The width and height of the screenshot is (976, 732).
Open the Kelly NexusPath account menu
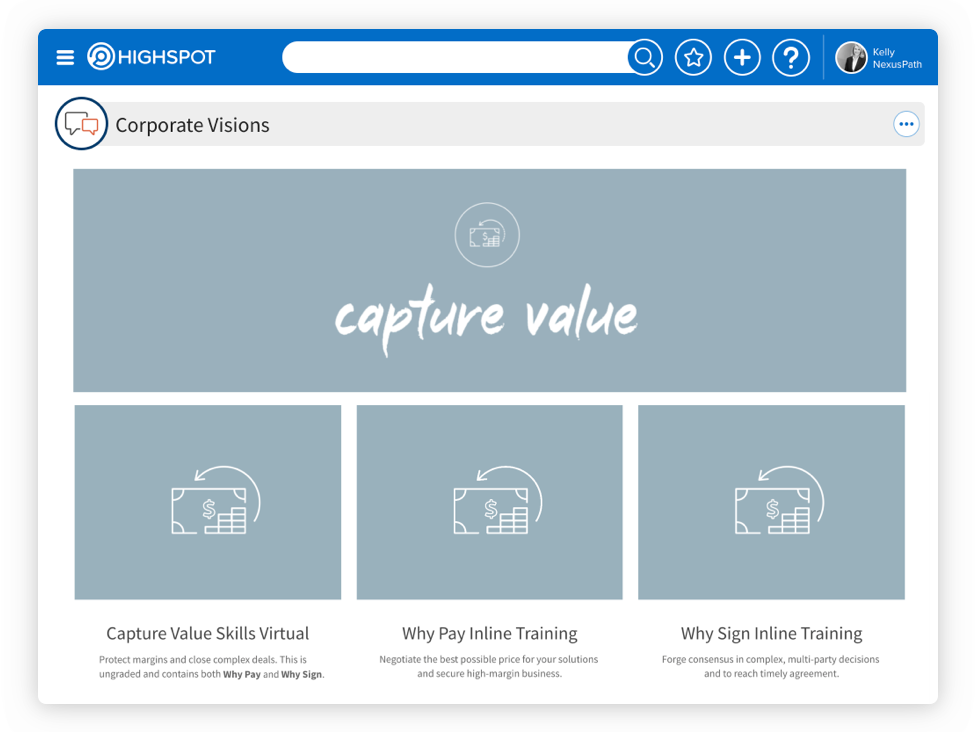(x=896, y=58)
